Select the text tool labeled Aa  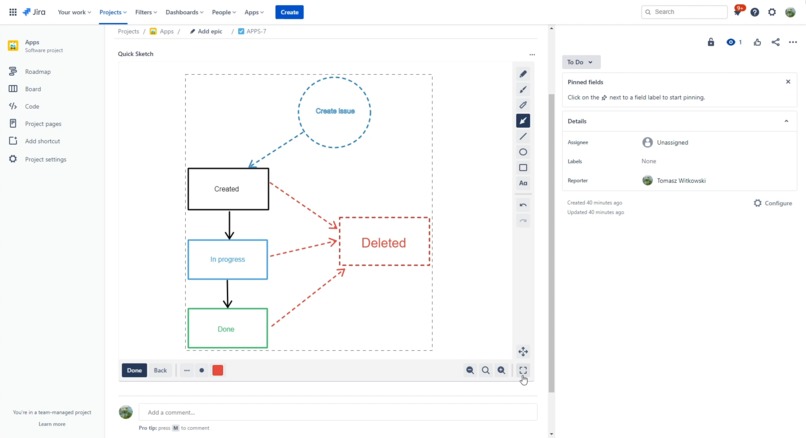tap(523, 183)
